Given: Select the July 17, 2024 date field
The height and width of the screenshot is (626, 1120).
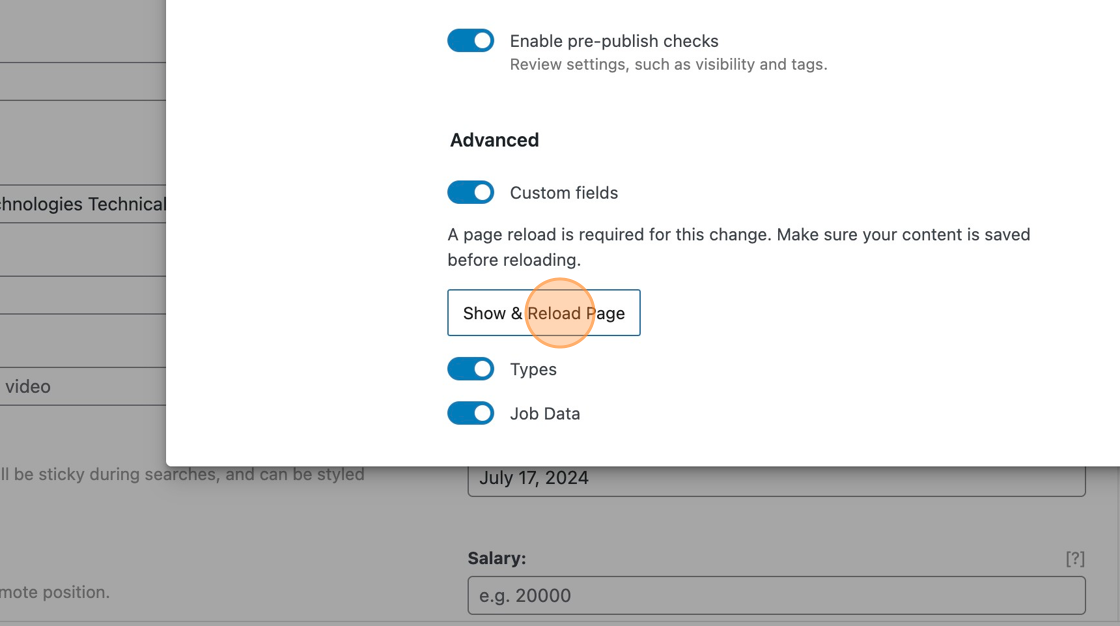Looking at the screenshot, I should 776,478.
